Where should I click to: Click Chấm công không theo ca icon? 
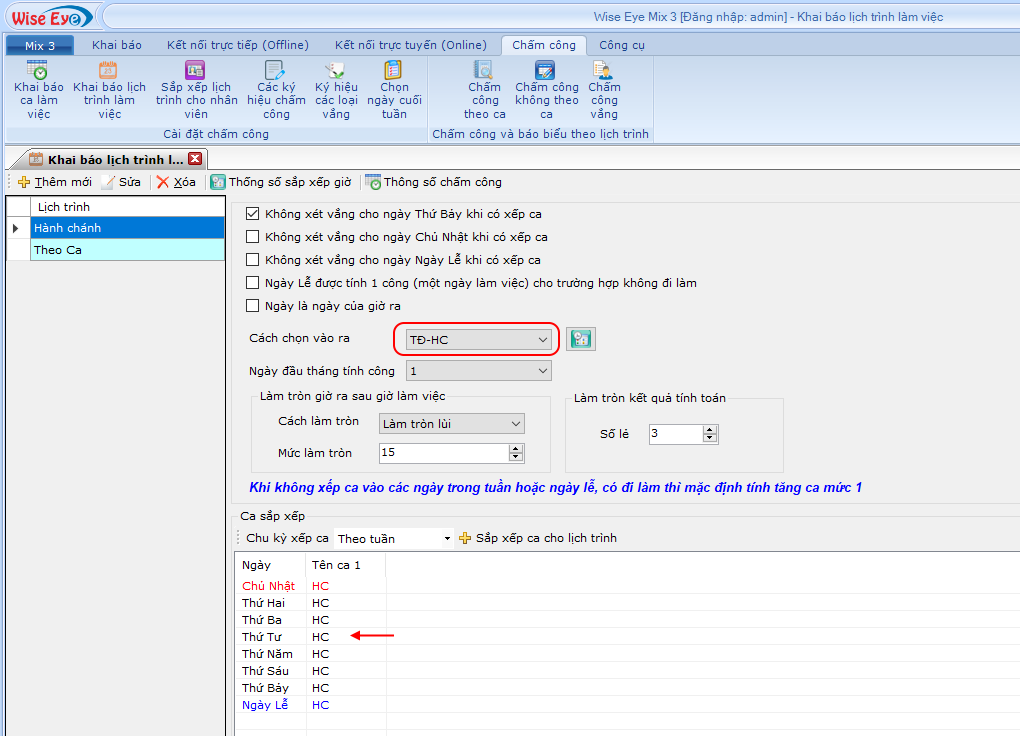[x=546, y=71]
